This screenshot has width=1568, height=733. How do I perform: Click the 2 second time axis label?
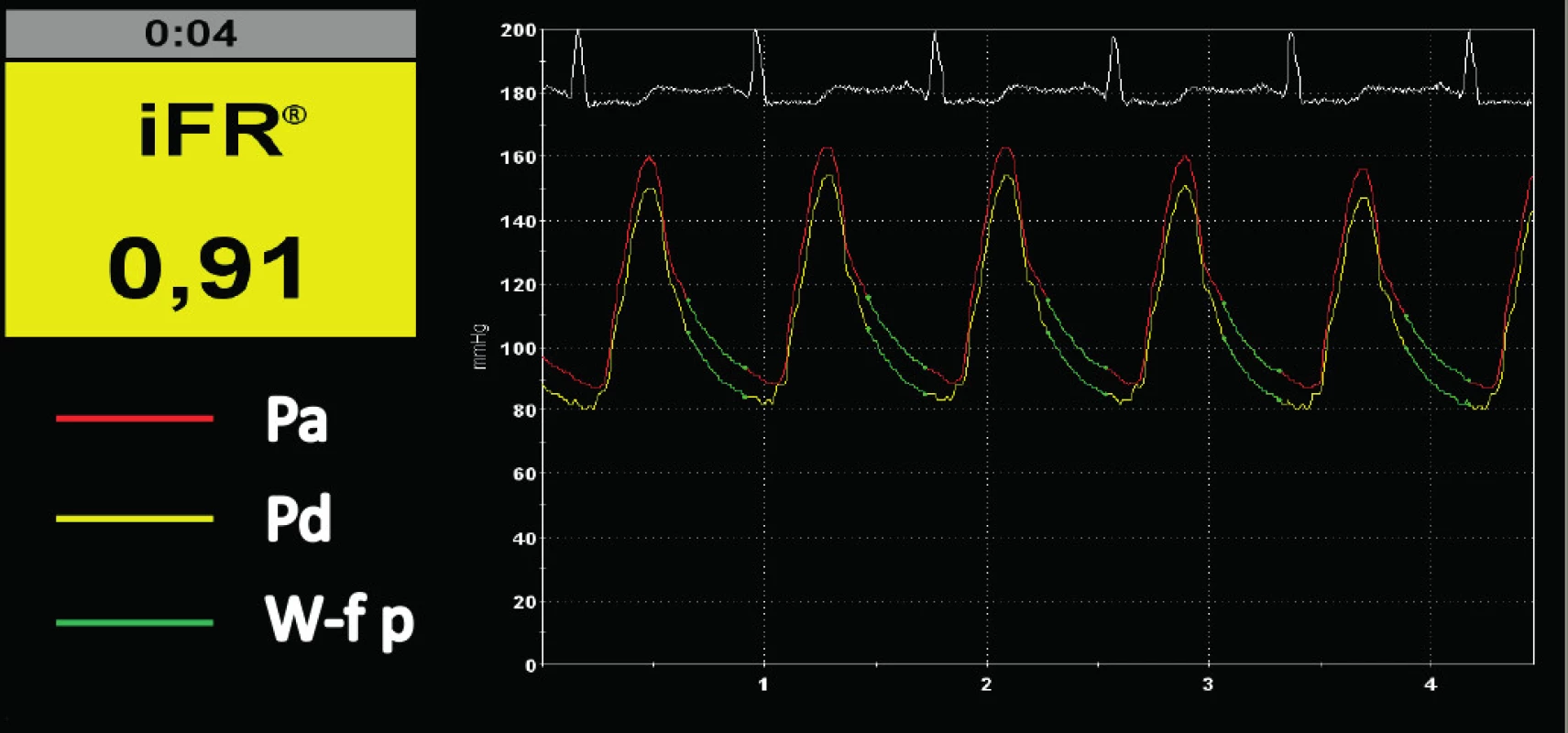tap(986, 684)
